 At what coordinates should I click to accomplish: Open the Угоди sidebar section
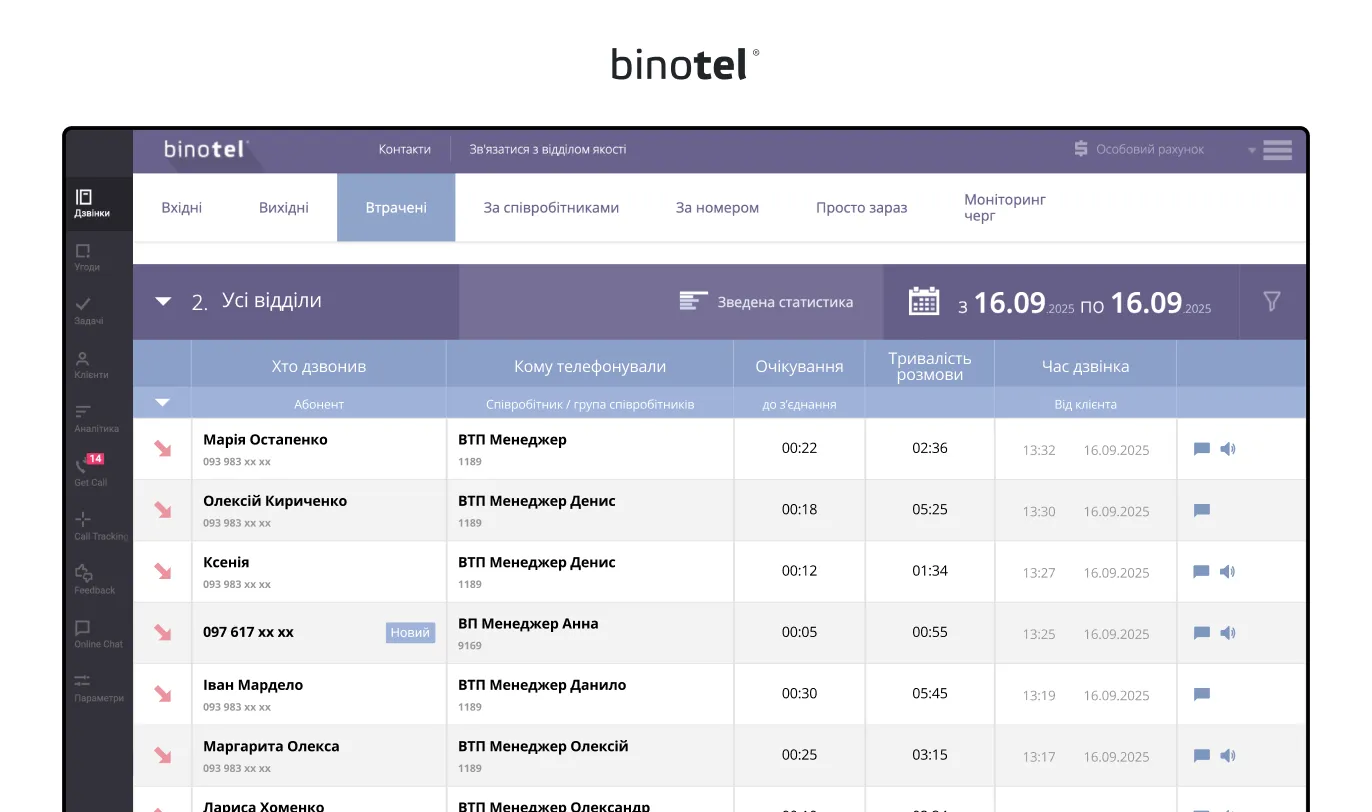click(86, 257)
